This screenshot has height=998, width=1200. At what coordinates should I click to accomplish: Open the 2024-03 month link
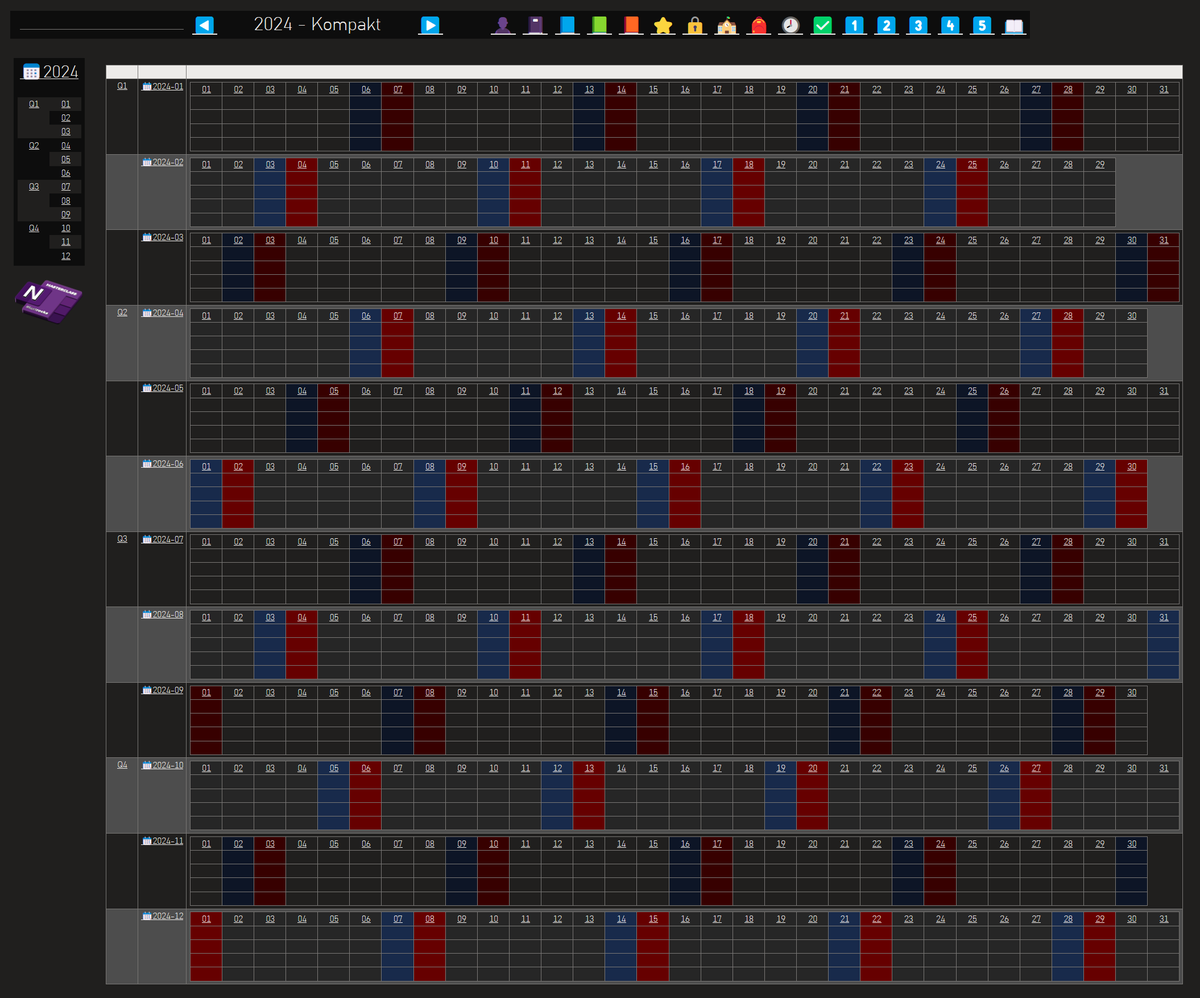(x=168, y=238)
